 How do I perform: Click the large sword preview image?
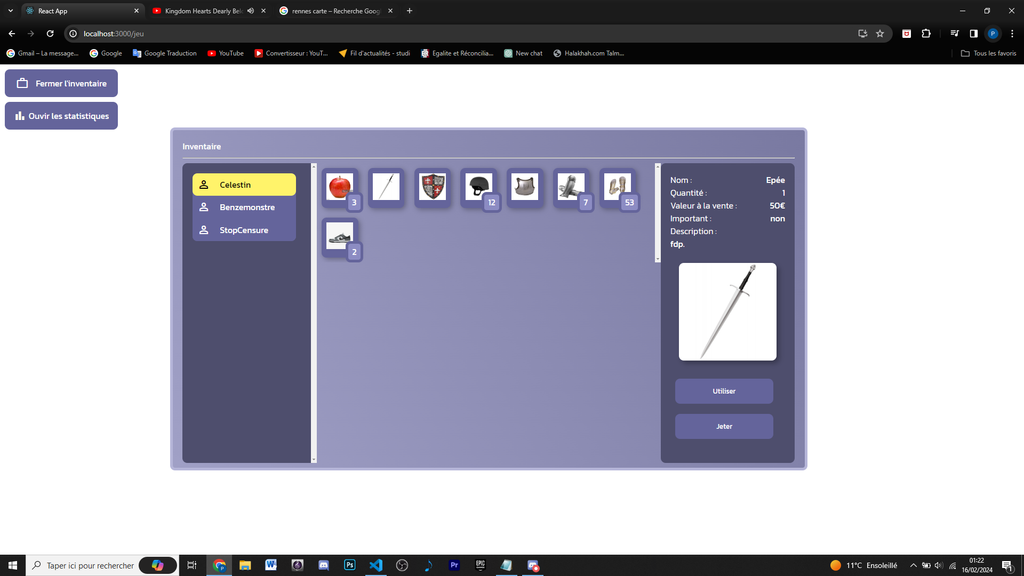pyautogui.click(x=727, y=311)
